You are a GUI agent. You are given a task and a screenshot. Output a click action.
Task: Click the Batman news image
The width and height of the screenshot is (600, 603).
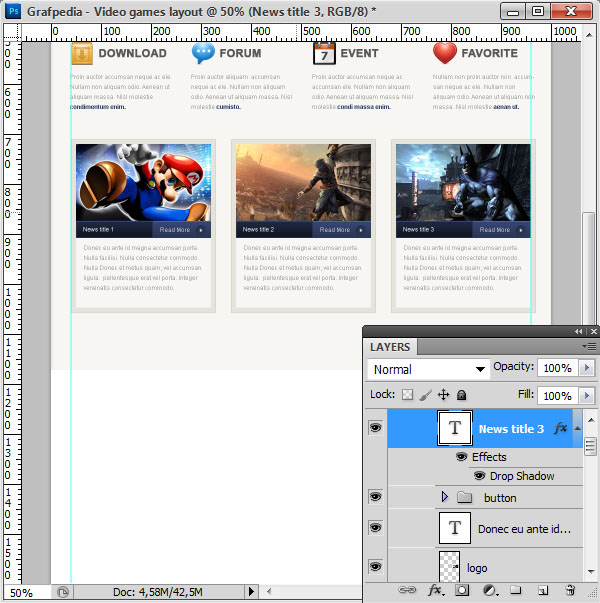(463, 183)
